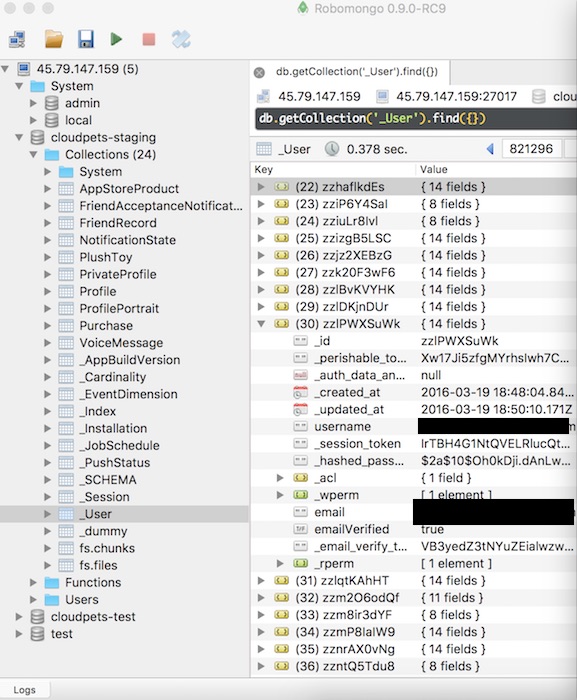Screen dimensions: 577x700
Task: Click the _SCHEMA collection table icon
Action: [66, 480]
